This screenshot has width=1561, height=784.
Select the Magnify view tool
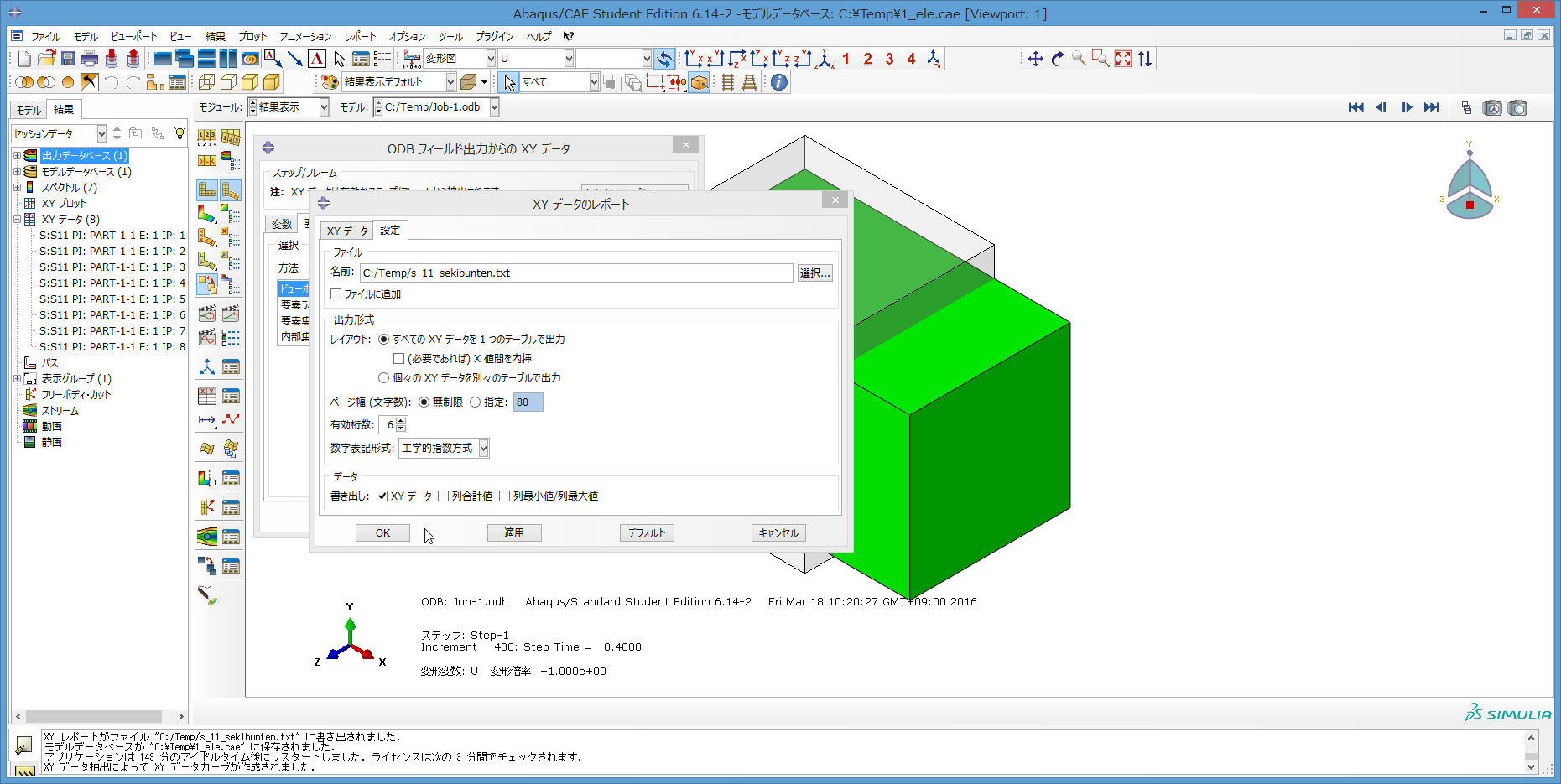(1080, 59)
